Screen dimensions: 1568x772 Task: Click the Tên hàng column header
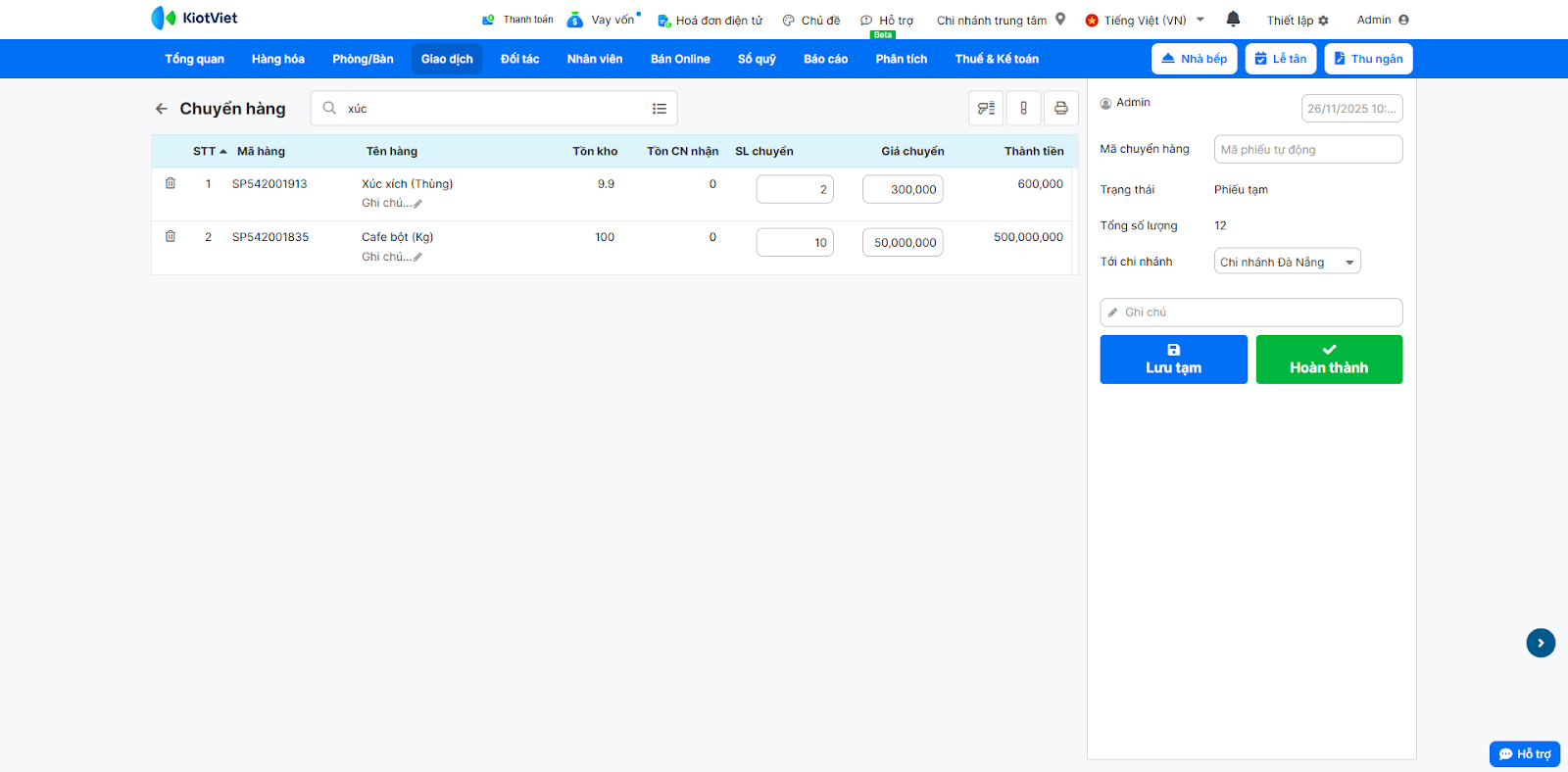pyautogui.click(x=392, y=152)
